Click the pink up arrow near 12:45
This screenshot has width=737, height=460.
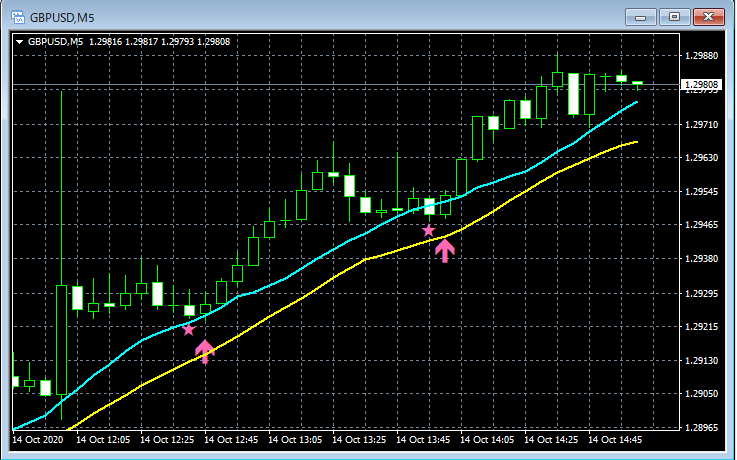coord(205,351)
